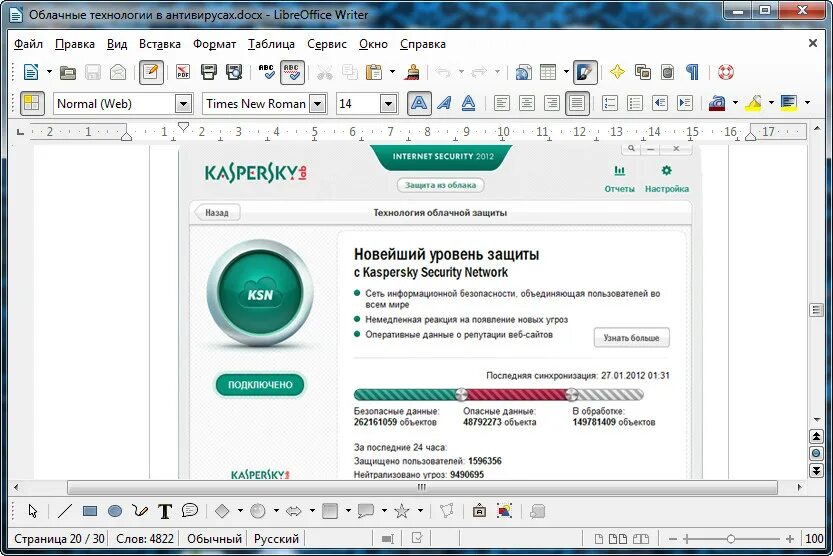Click Русский language in status bar
Viewport: 833px width, 556px height.
coord(276,538)
